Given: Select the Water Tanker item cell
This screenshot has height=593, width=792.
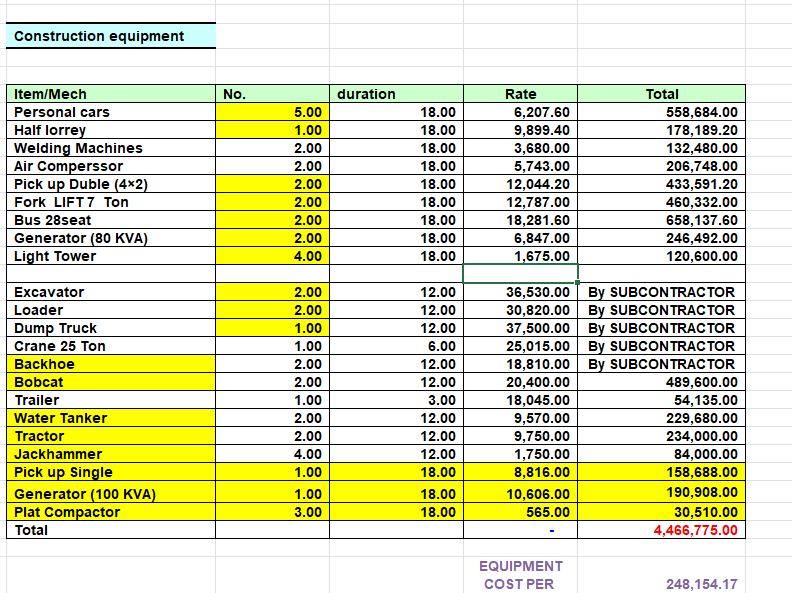Looking at the screenshot, I should 110,418.
